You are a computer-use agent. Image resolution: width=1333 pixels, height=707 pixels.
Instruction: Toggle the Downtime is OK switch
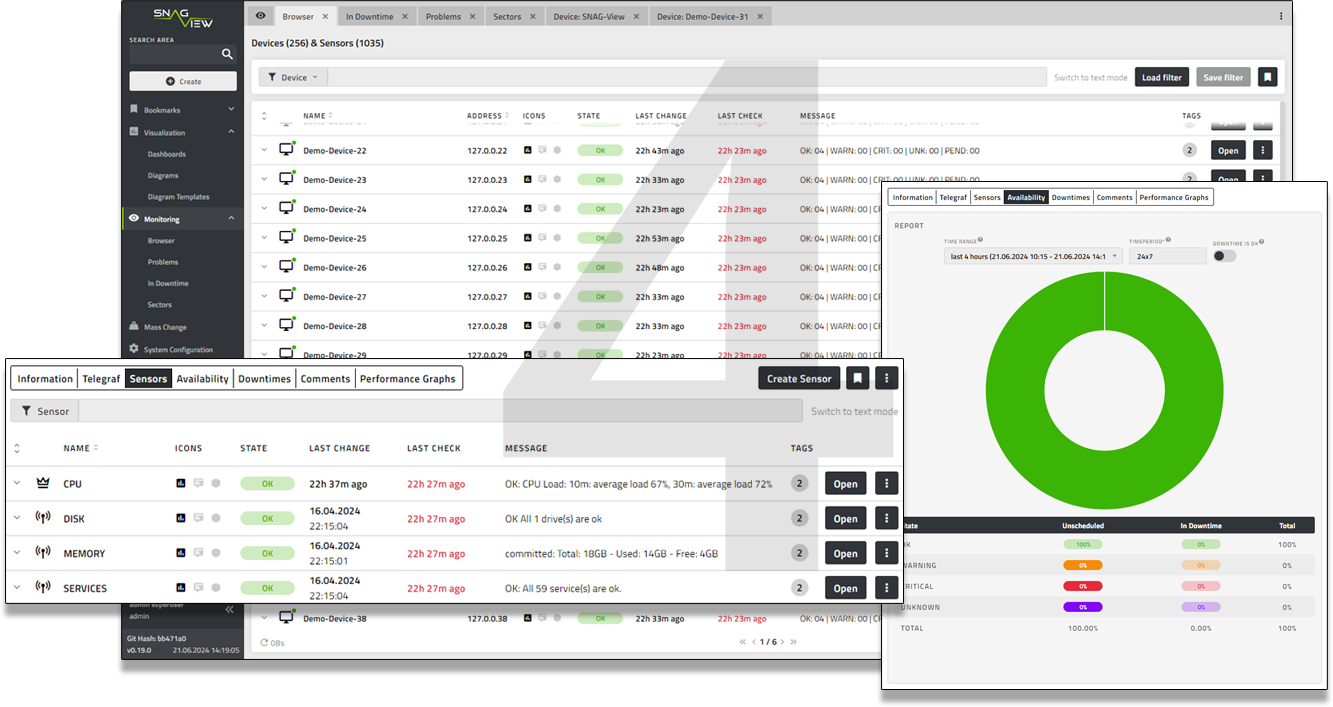point(1224,256)
